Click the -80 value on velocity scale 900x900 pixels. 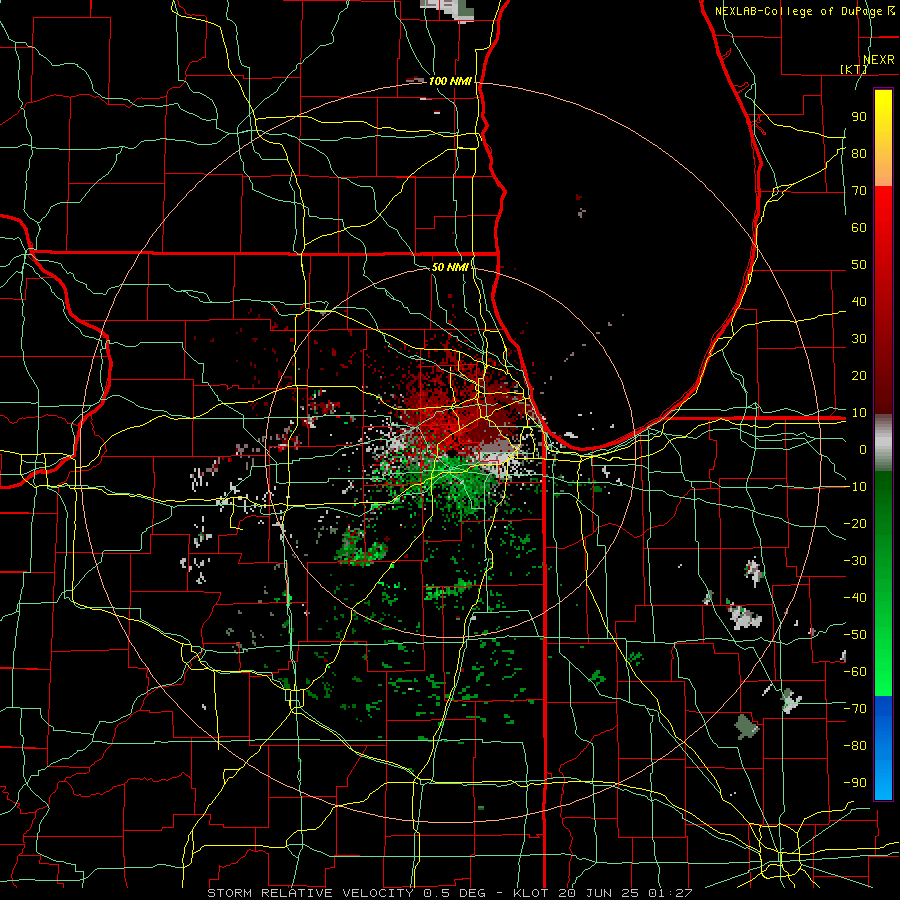[x=855, y=746]
